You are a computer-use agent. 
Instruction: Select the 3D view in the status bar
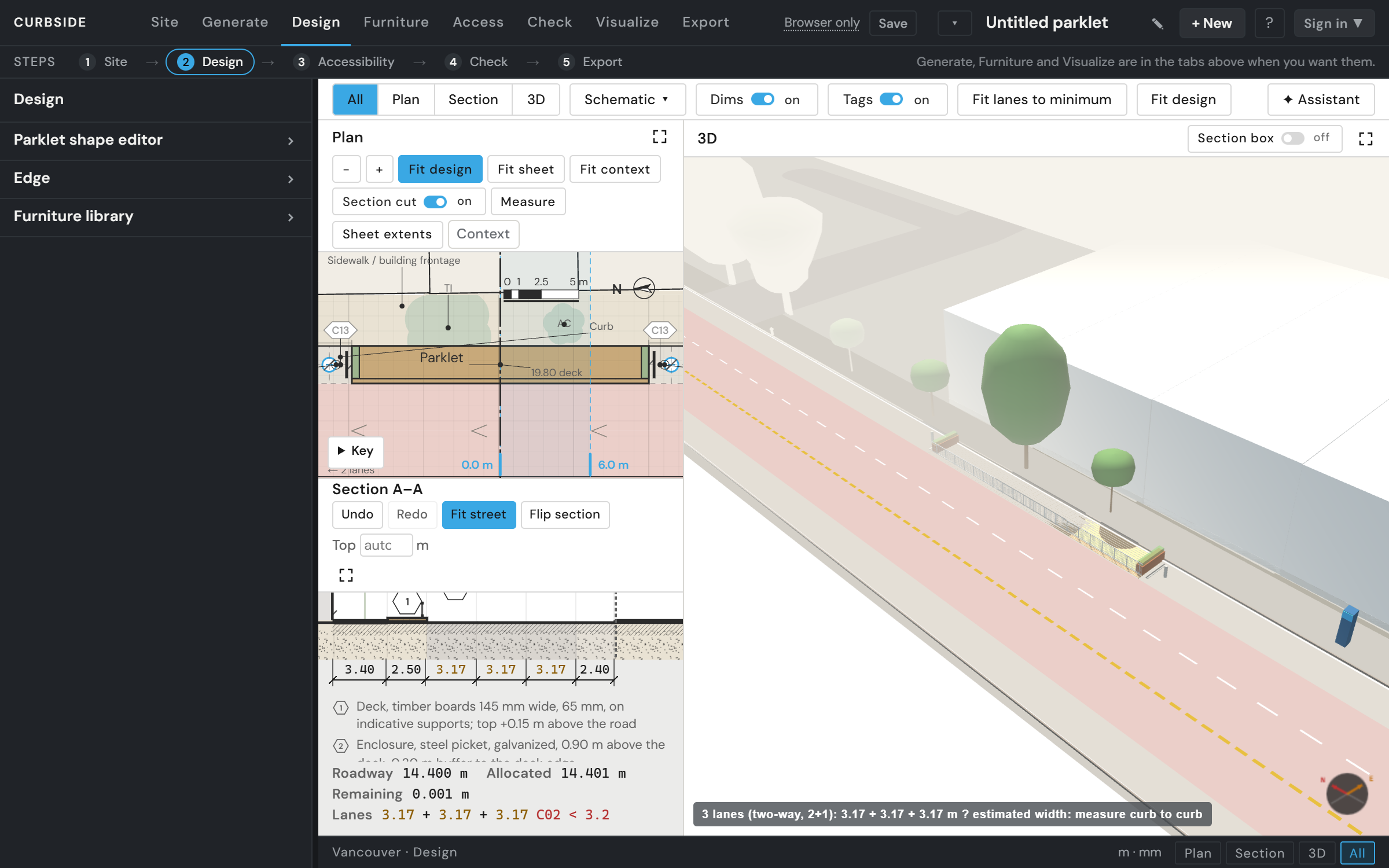(x=1317, y=853)
